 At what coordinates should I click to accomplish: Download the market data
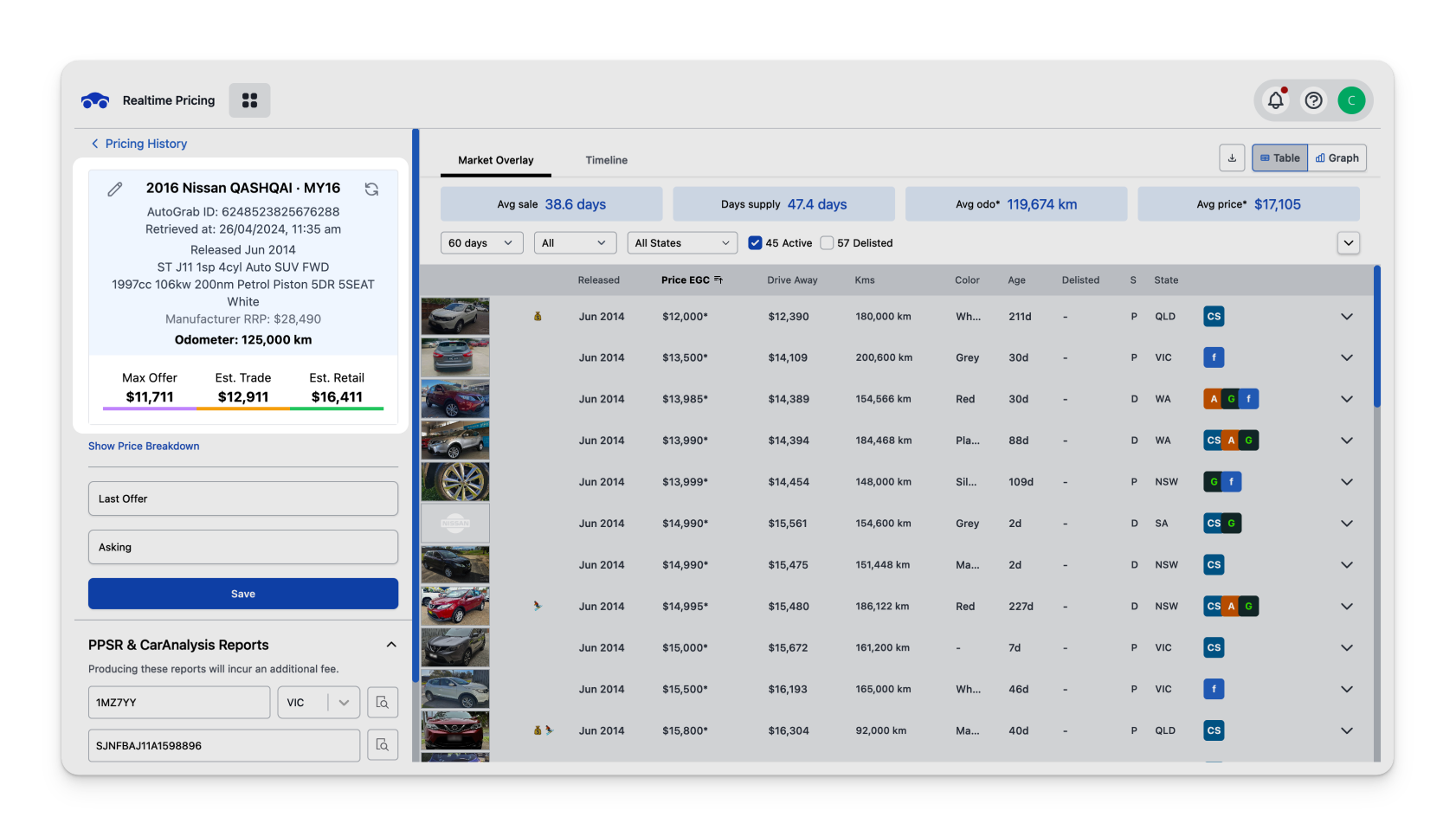point(1232,158)
